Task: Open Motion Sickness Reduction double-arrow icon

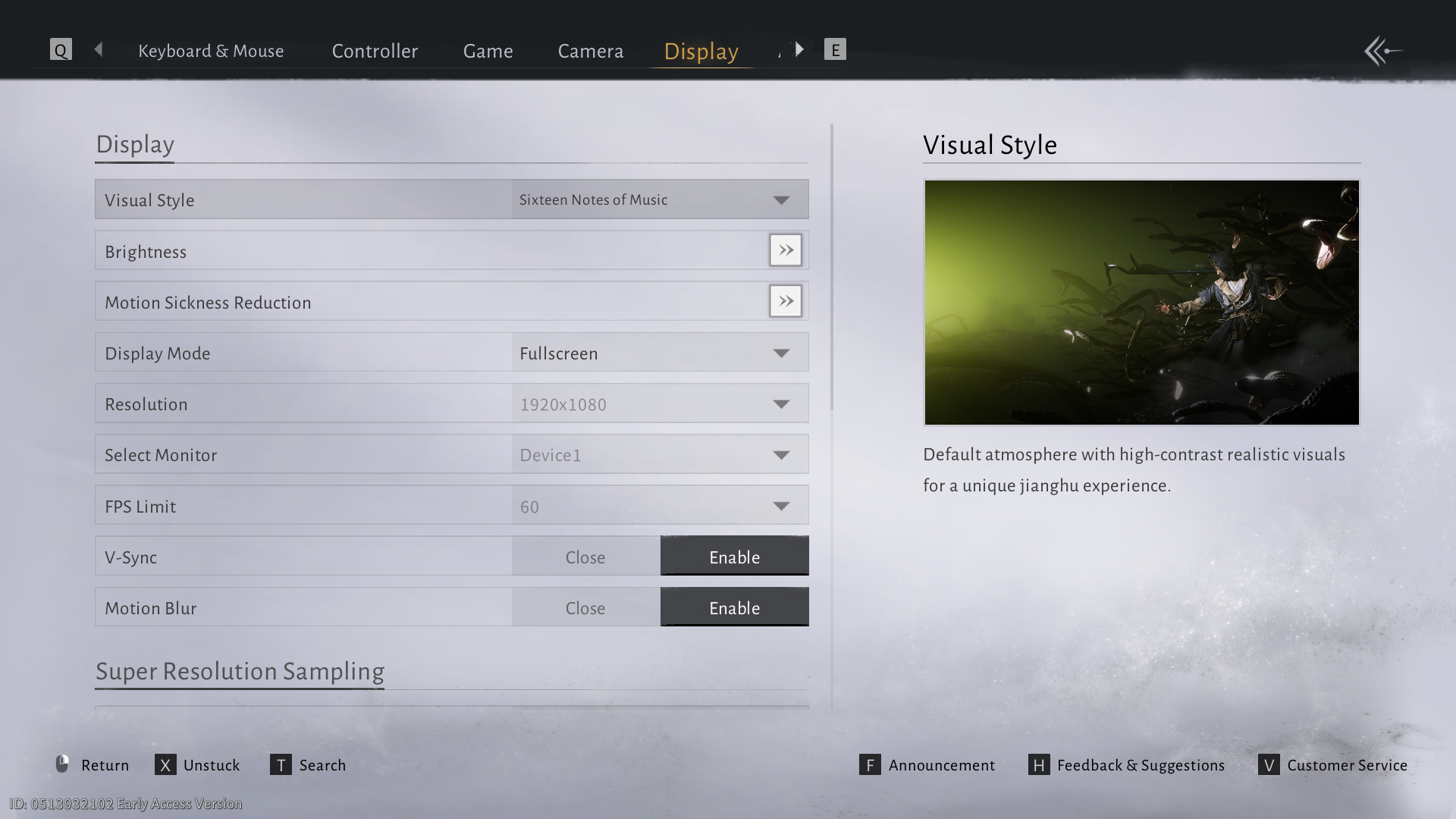Action: tap(785, 301)
